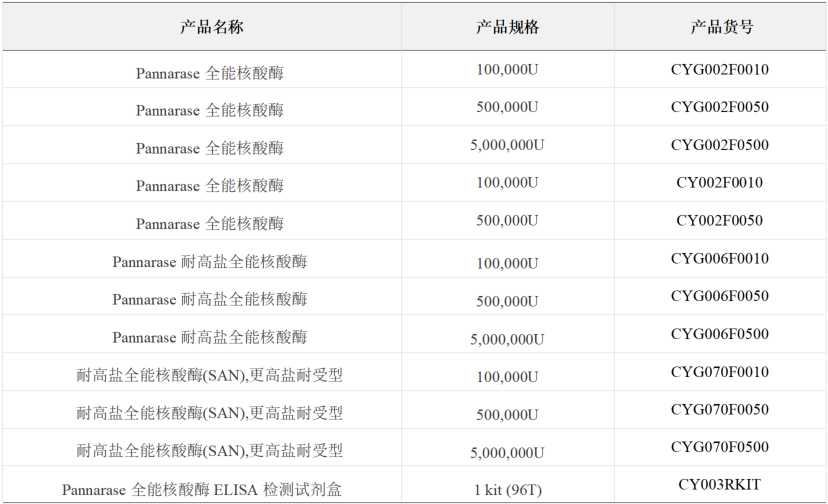Click 500,000U spec in CYG006F0050 row

pyautogui.click(x=507, y=302)
